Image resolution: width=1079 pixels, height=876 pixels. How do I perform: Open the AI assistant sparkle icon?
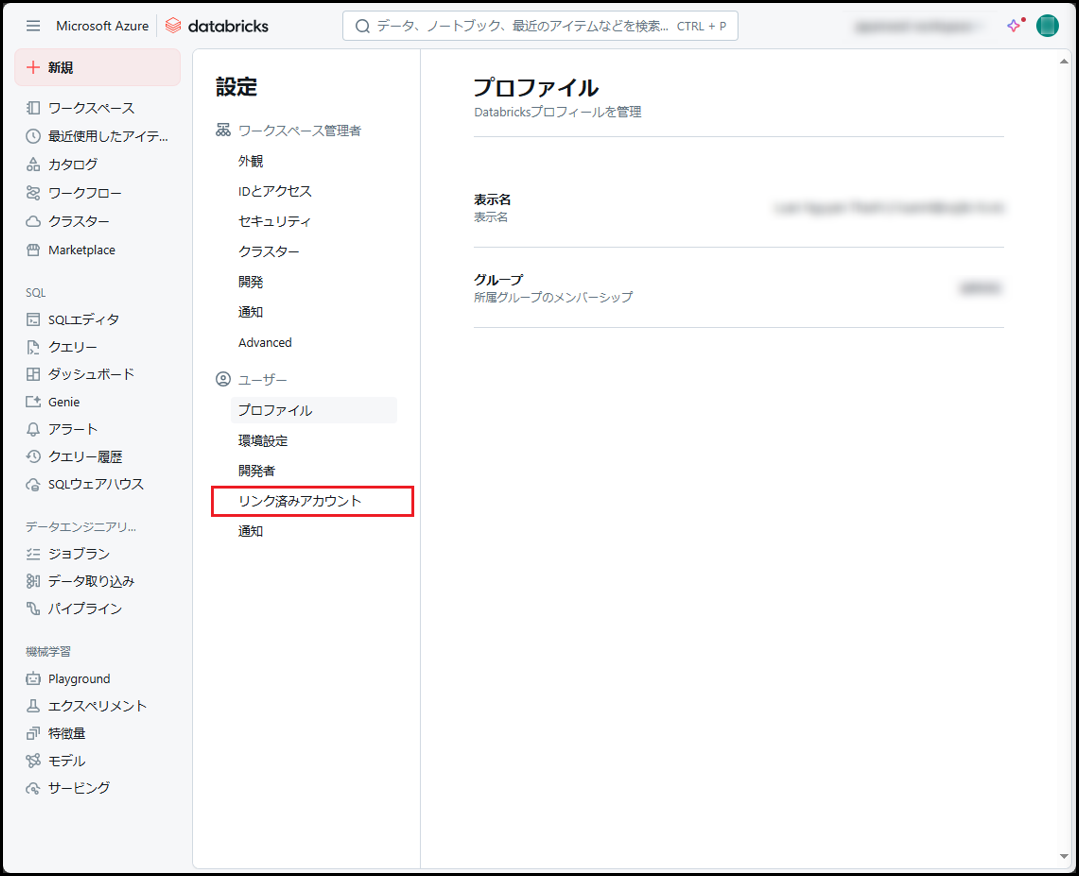pyautogui.click(x=1015, y=26)
